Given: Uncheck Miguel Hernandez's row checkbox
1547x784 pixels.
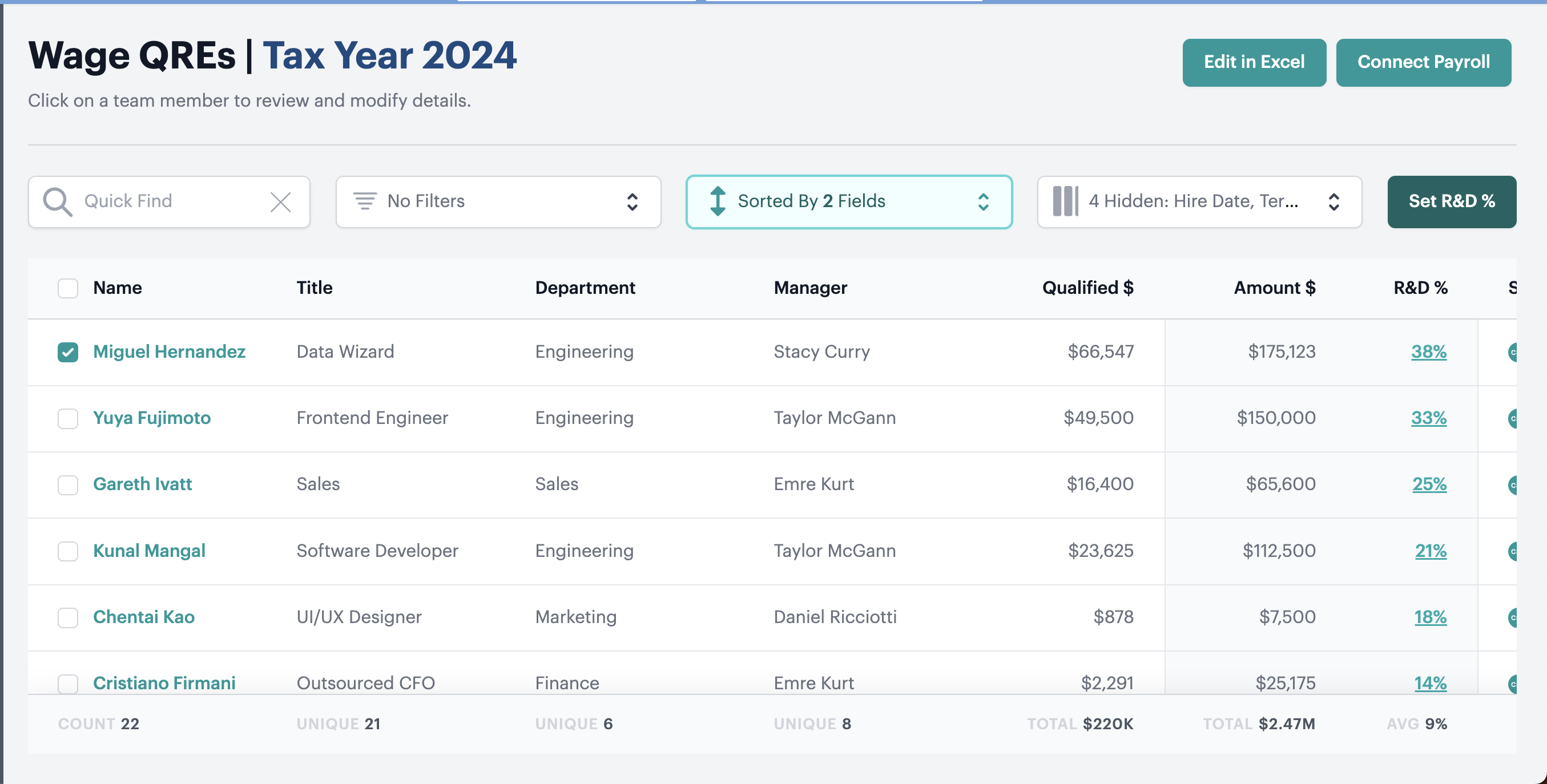Looking at the screenshot, I should click(x=68, y=353).
